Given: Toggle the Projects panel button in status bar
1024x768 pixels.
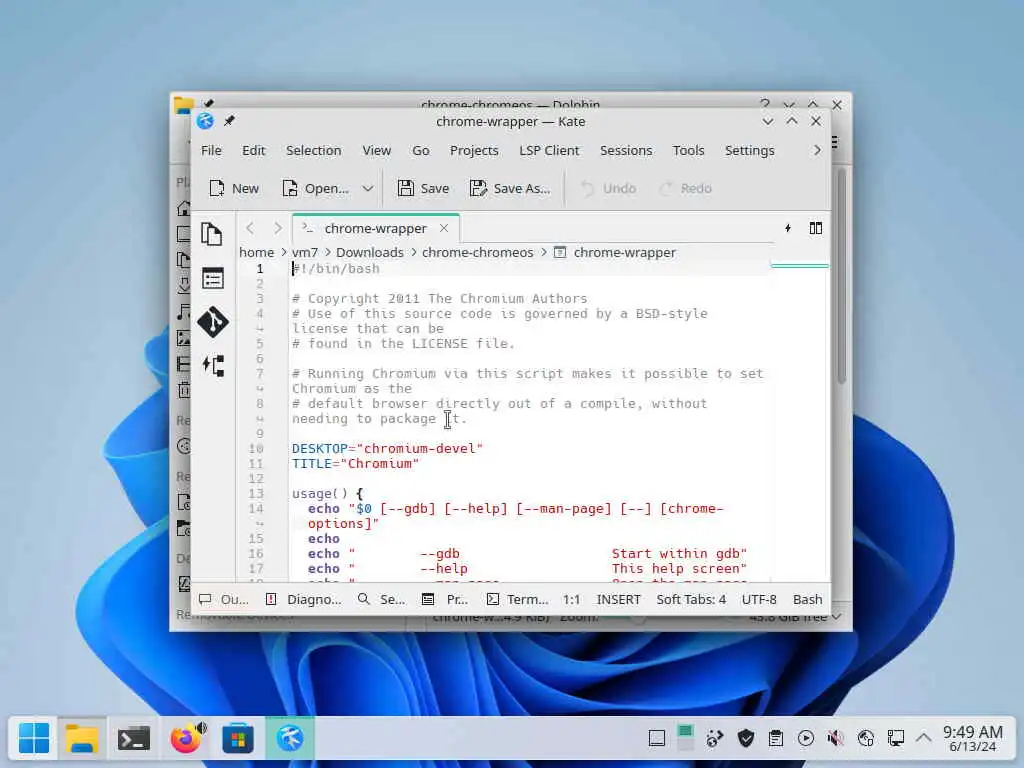Looking at the screenshot, I should 445,600.
